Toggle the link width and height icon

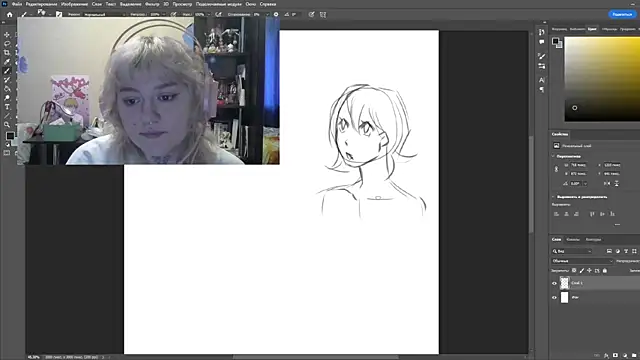pos(556,169)
